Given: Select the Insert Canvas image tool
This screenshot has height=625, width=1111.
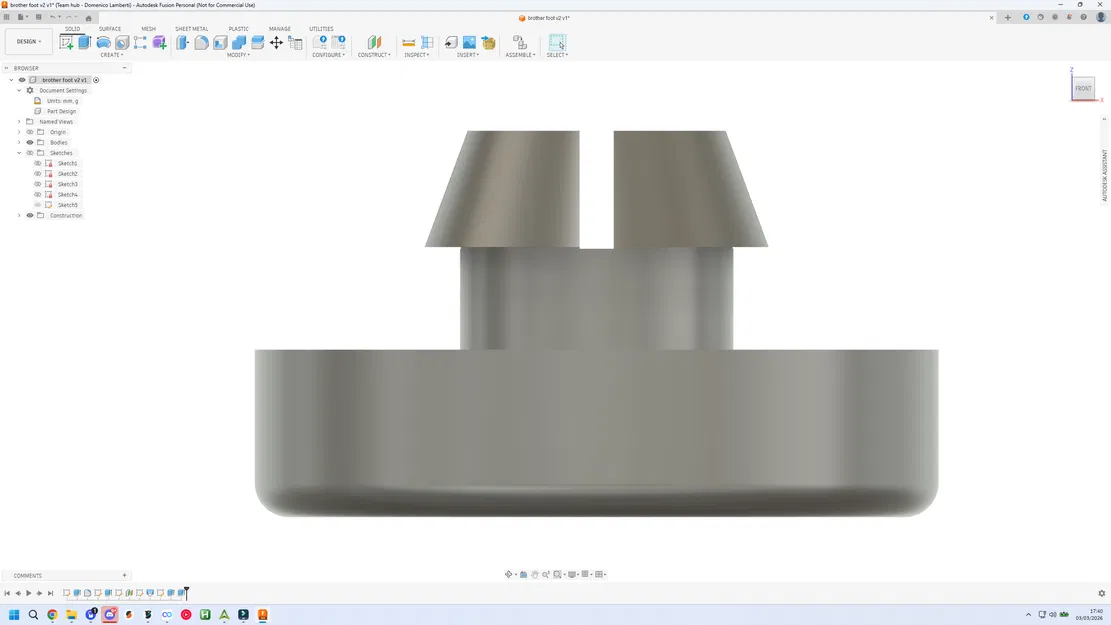Looking at the screenshot, I should tap(469, 43).
